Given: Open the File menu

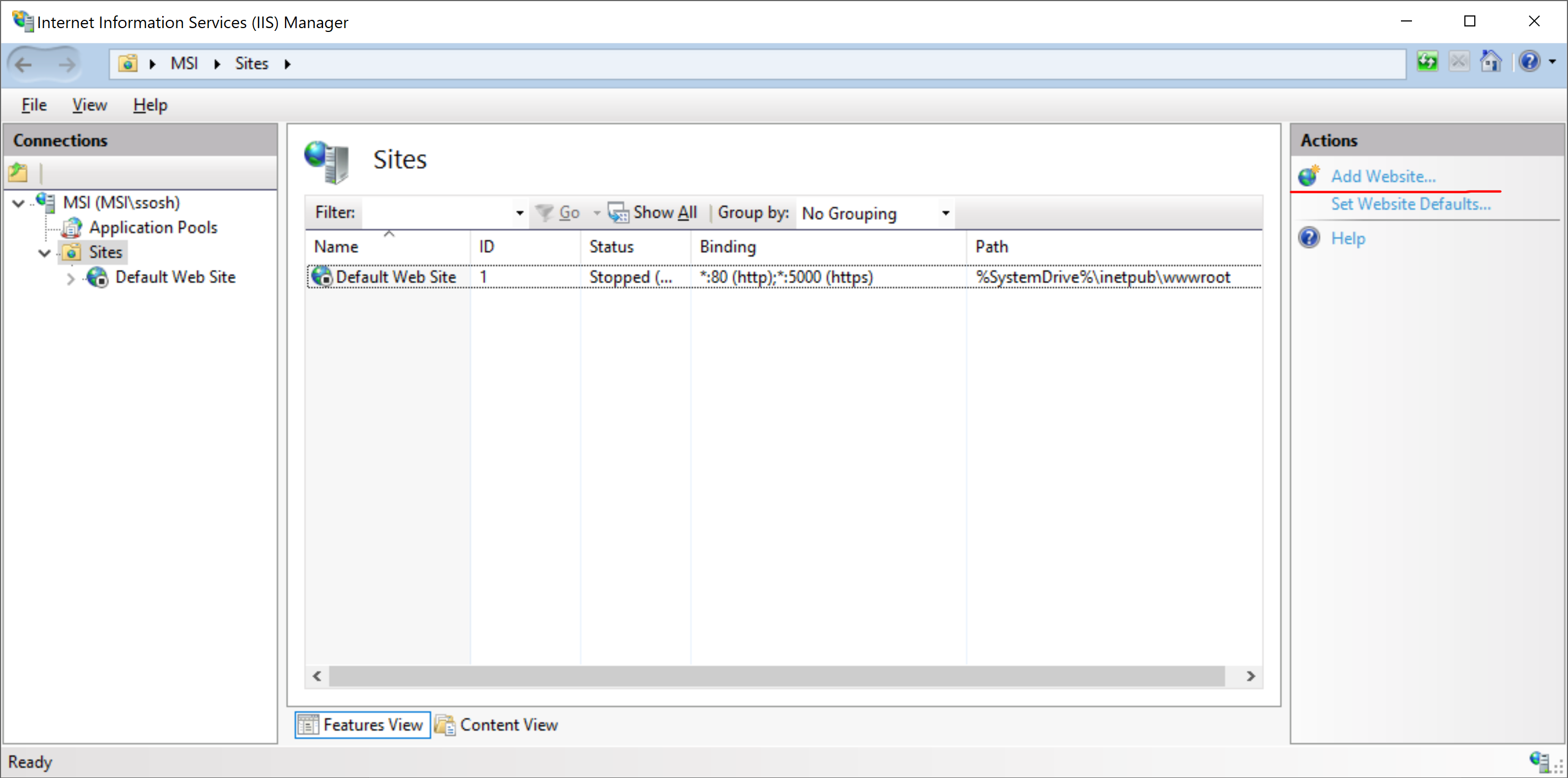Looking at the screenshot, I should coord(34,105).
